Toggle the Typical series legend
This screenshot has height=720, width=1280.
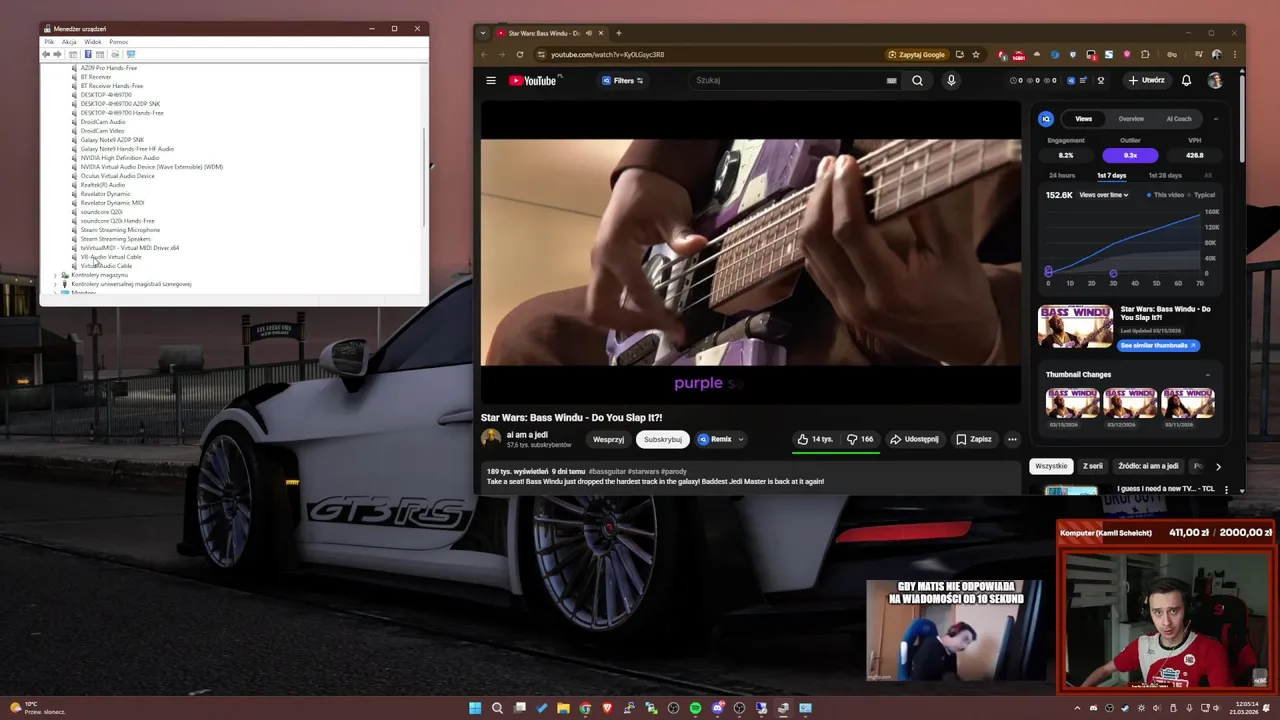[1202, 195]
